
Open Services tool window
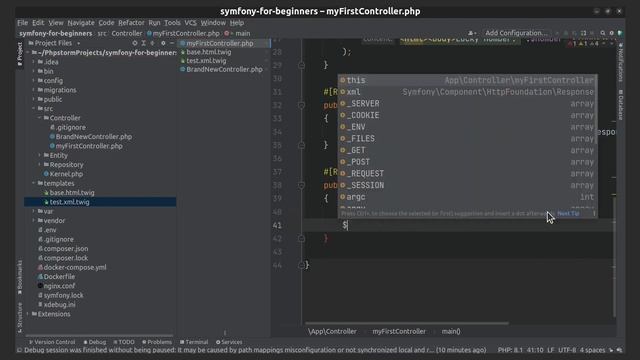pos(229,342)
